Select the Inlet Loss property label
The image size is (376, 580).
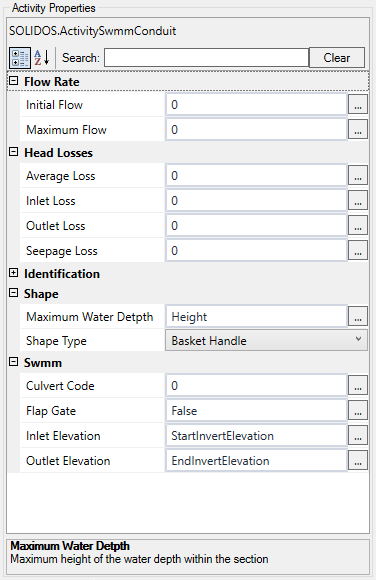[51, 201]
